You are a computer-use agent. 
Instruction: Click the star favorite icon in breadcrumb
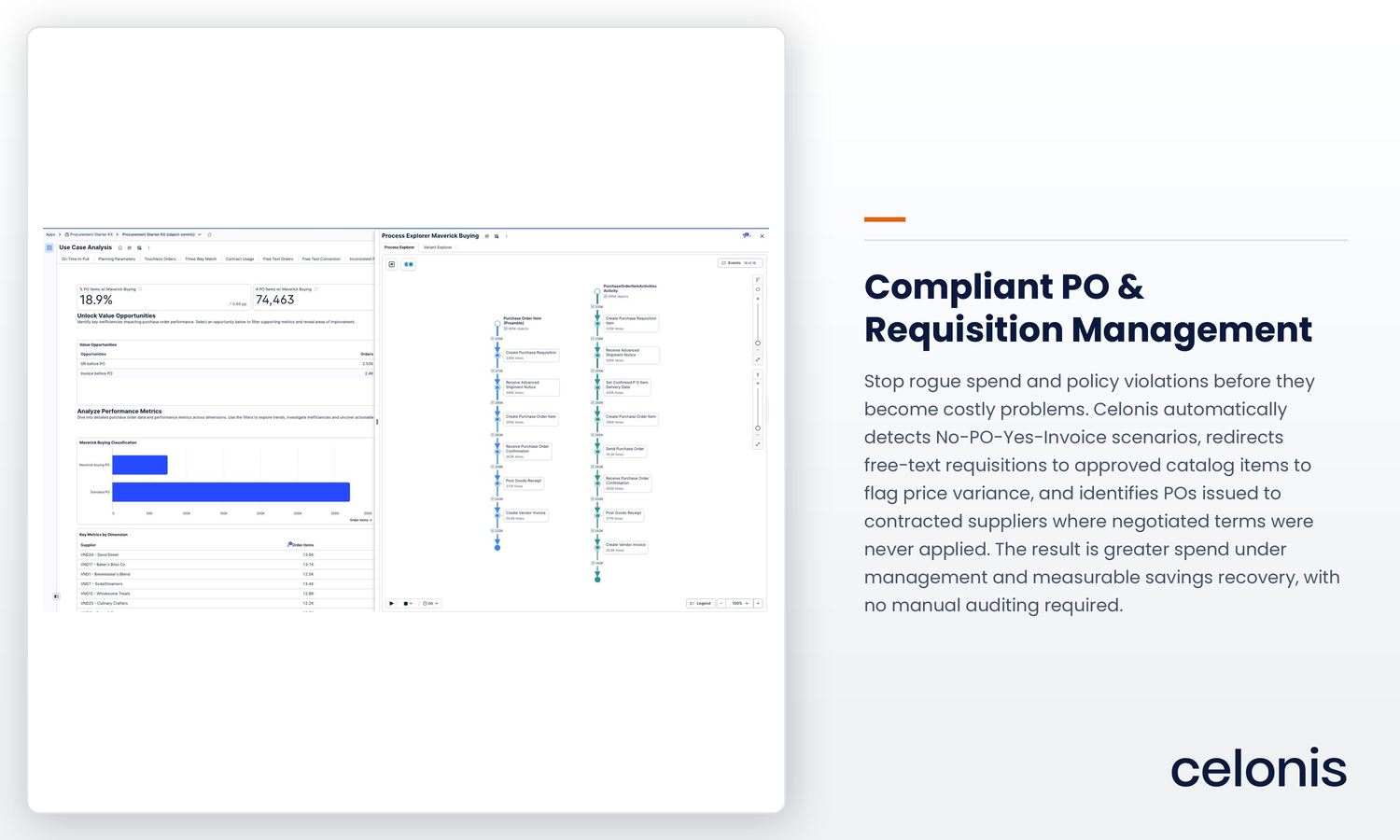[x=209, y=234]
